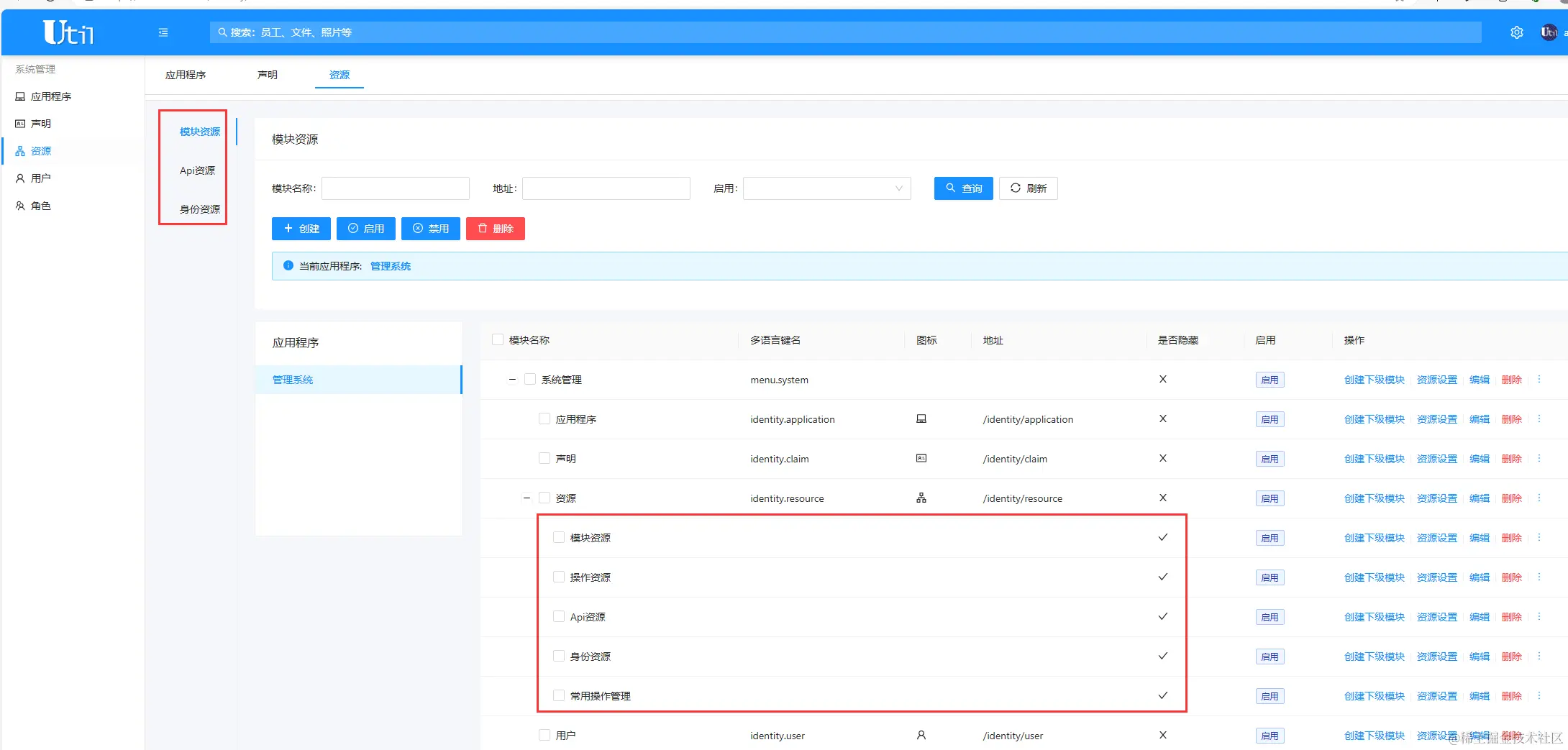Viewport: 1568px width, 750px height.
Task: Click the person icon in identity.user row
Action: (x=921, y=735)
